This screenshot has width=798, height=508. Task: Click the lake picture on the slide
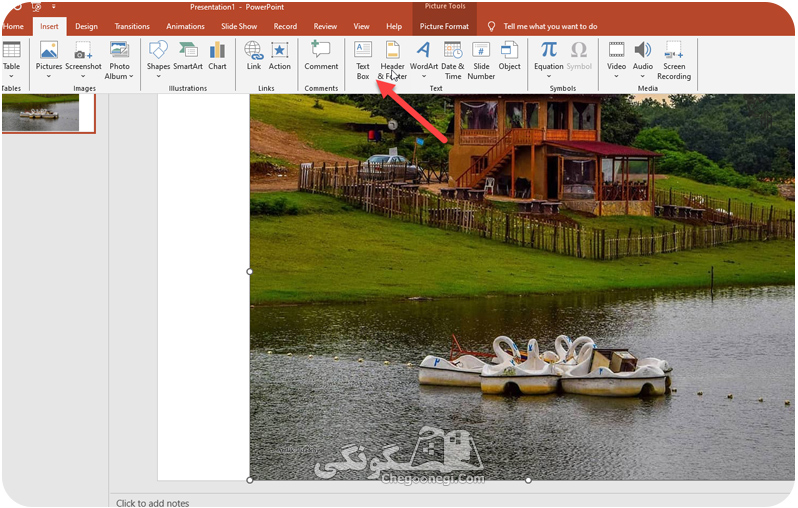(x=522, y=287)
